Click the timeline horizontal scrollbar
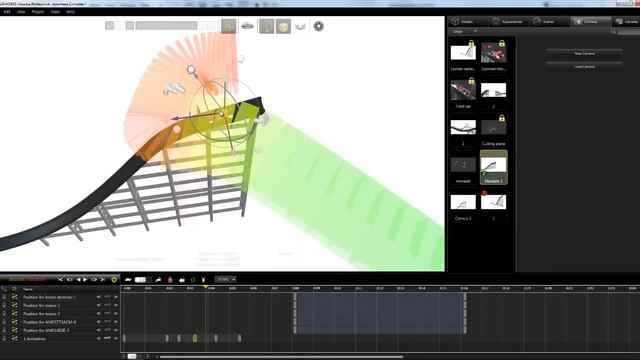This screenshot has height=360, width=640. tap(281, 357)
